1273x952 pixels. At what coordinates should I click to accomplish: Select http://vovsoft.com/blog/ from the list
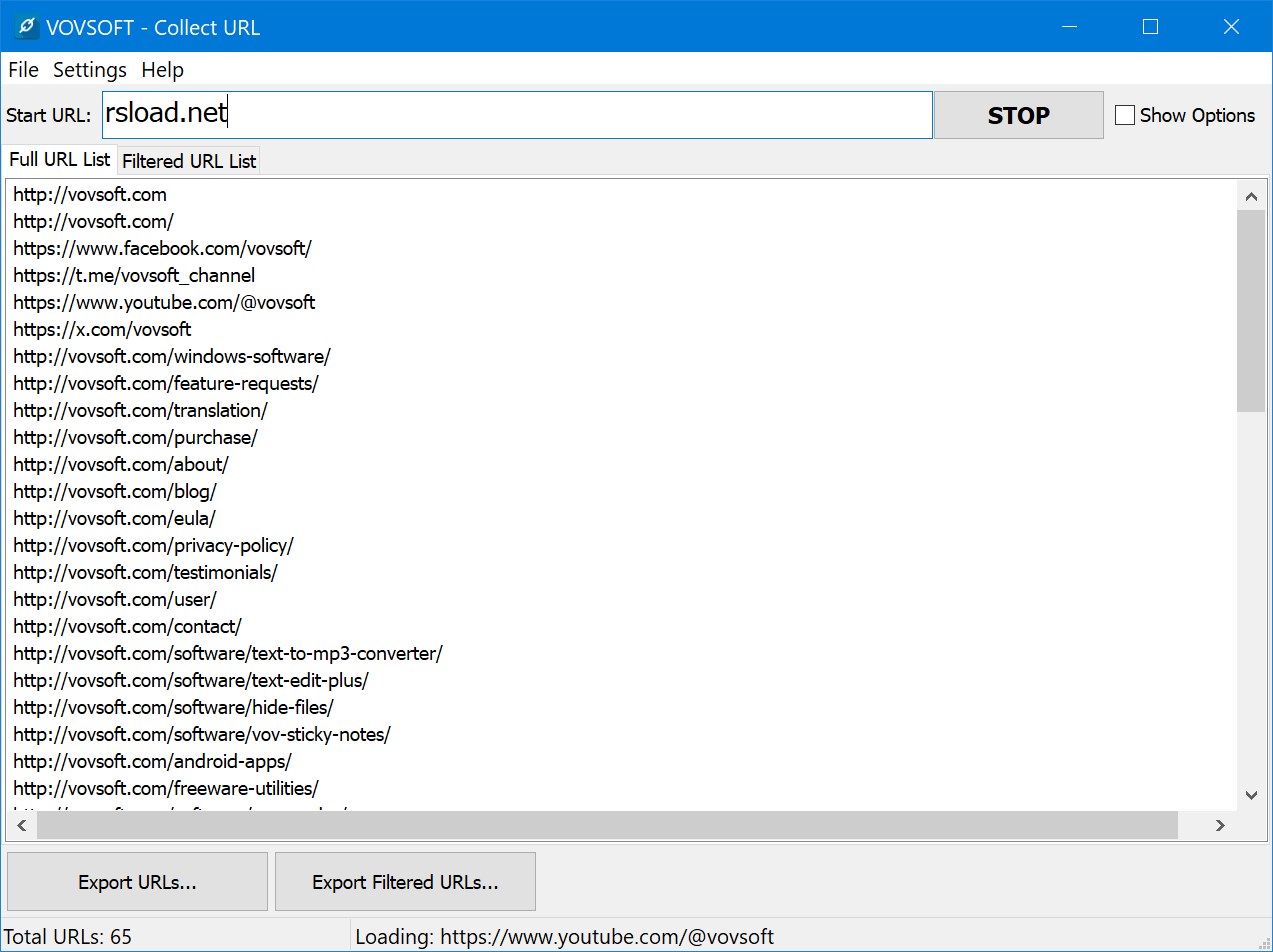[114, 491]
